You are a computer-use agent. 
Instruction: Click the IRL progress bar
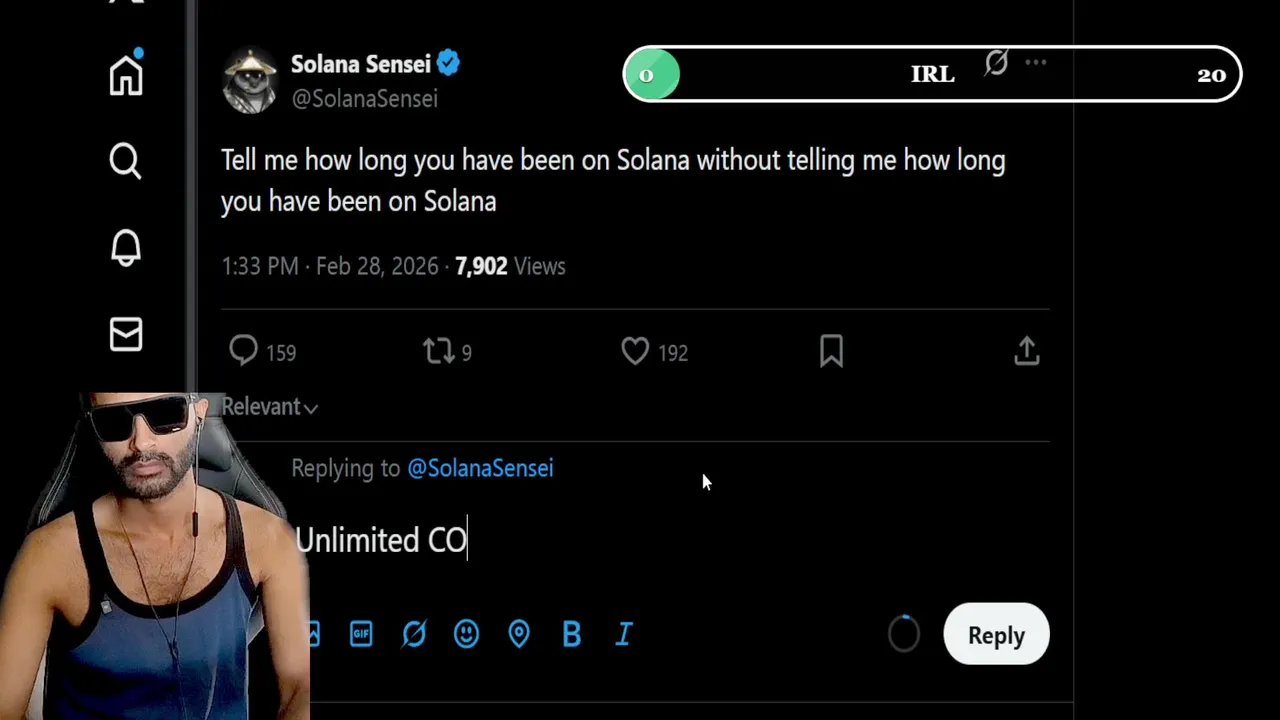click(932, 75)
